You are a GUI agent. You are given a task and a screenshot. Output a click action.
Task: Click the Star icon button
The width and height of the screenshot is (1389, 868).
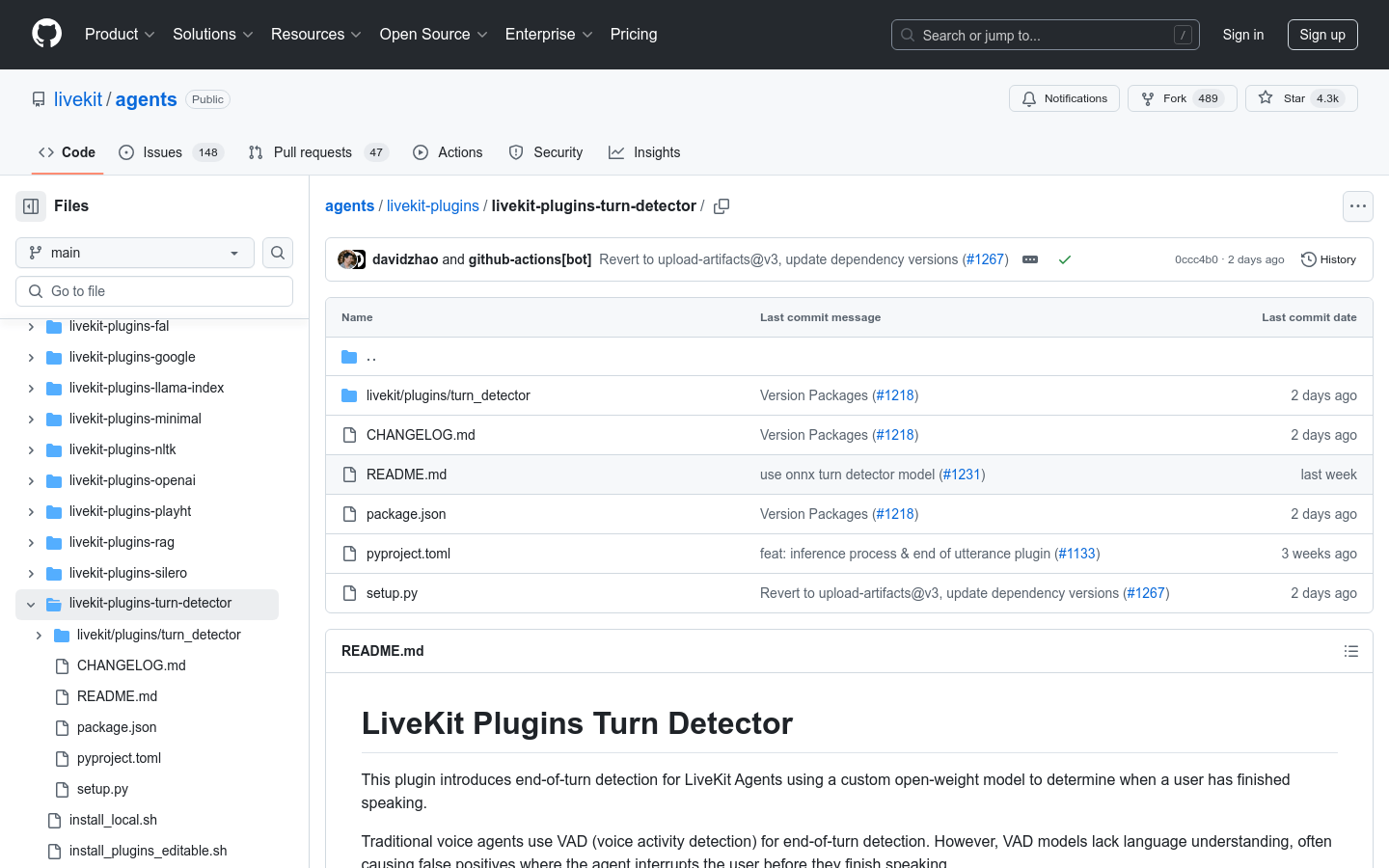click(1301, 98)
